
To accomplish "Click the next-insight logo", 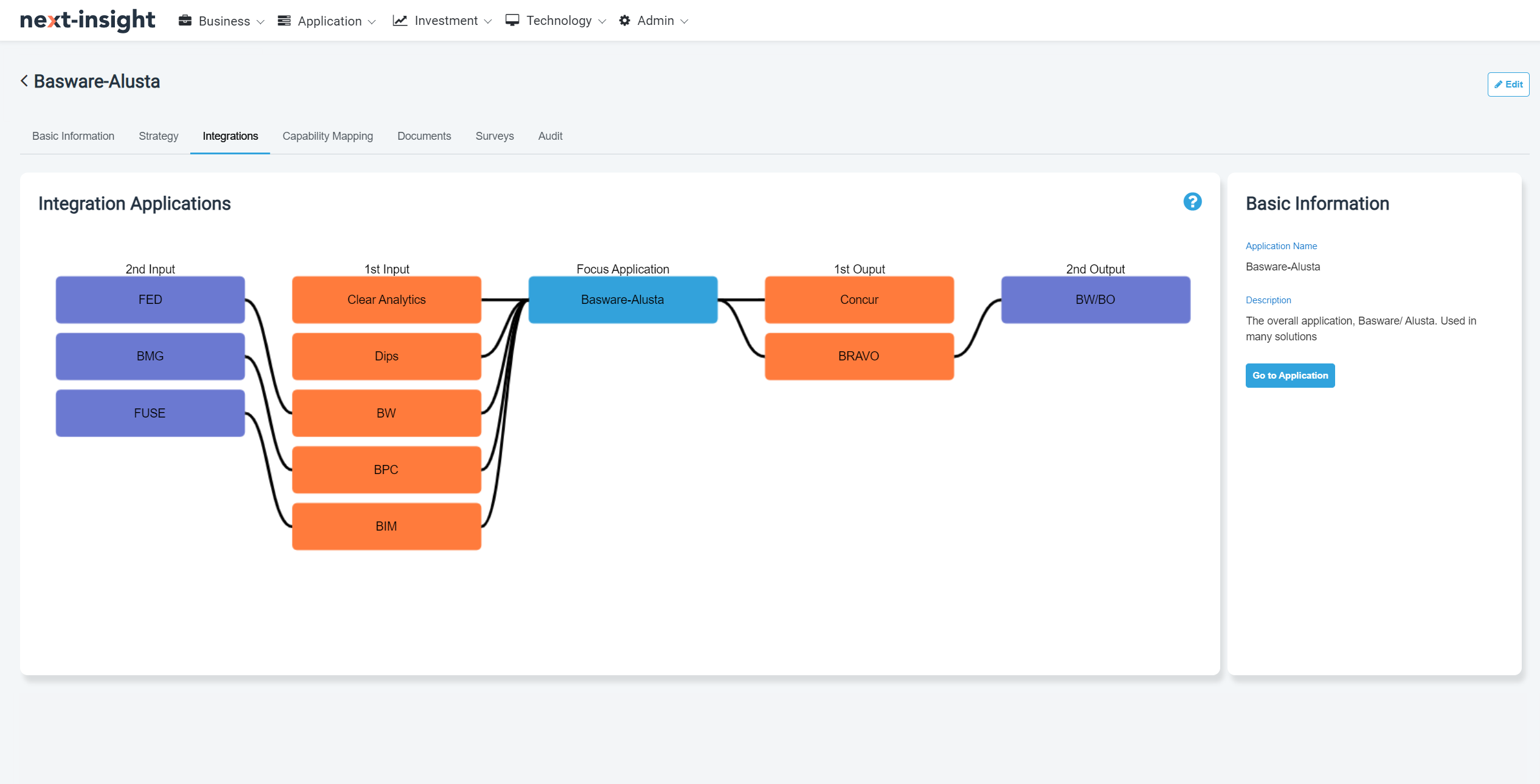I will tap(88, 20).
